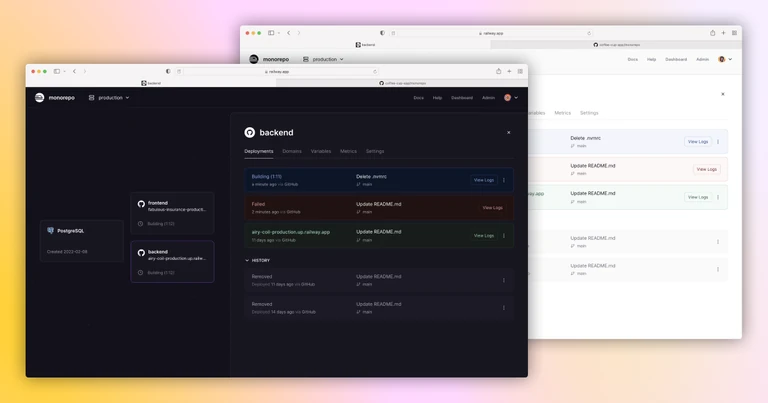Click the Railway logo in the dark window
This screenshot has height=403, width=768.
(40, 97)
